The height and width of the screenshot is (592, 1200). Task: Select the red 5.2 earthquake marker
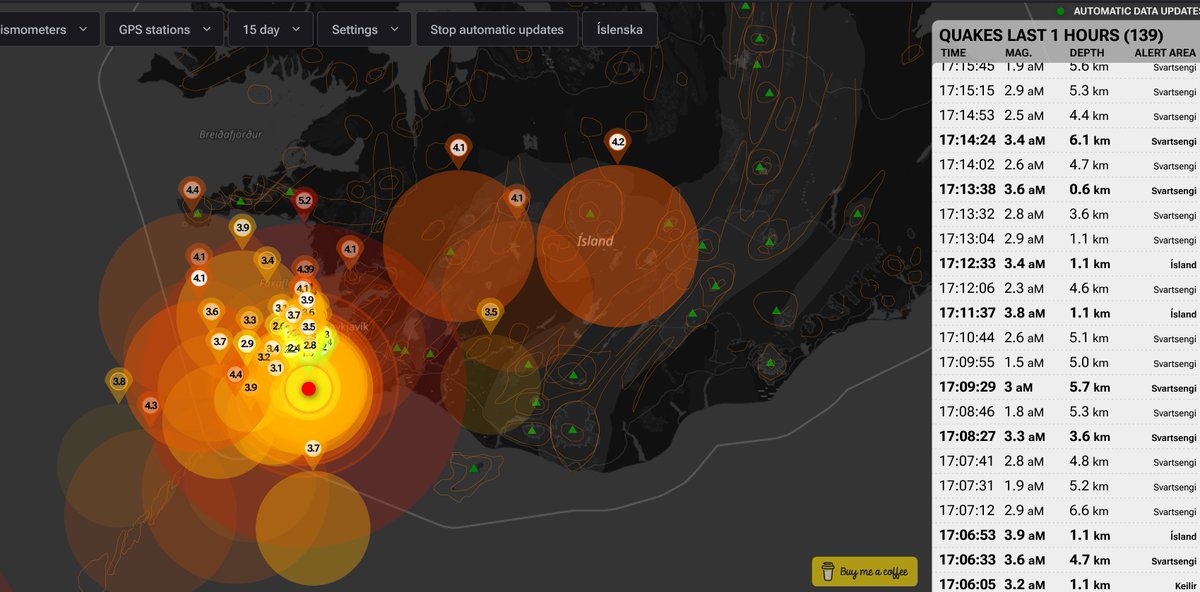pyautogui.click(x=302, y=200)
